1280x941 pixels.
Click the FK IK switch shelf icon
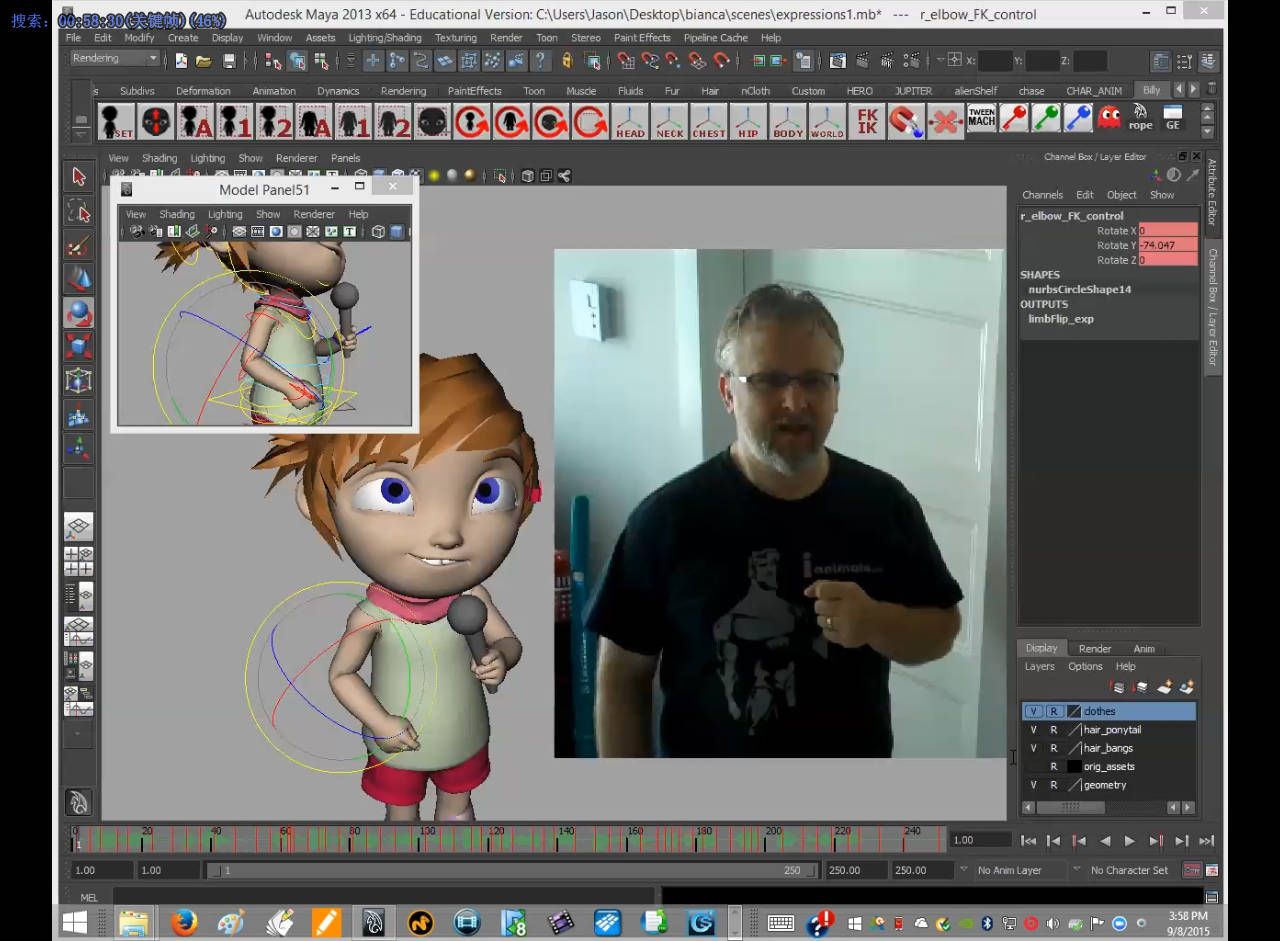867,122
